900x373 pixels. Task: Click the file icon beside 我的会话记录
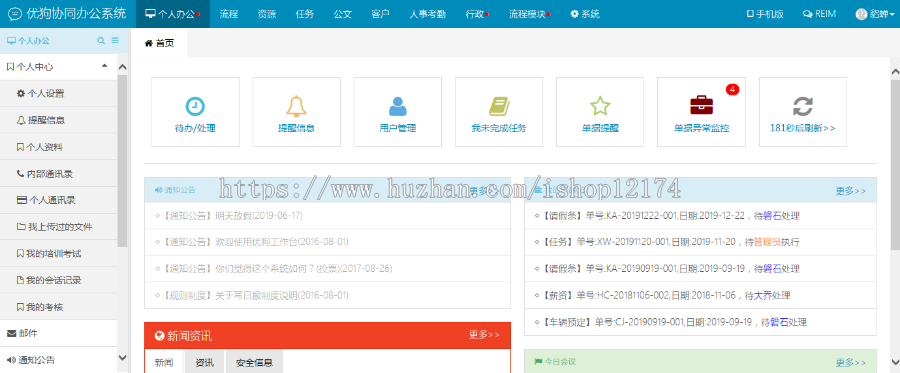(21, 280)
